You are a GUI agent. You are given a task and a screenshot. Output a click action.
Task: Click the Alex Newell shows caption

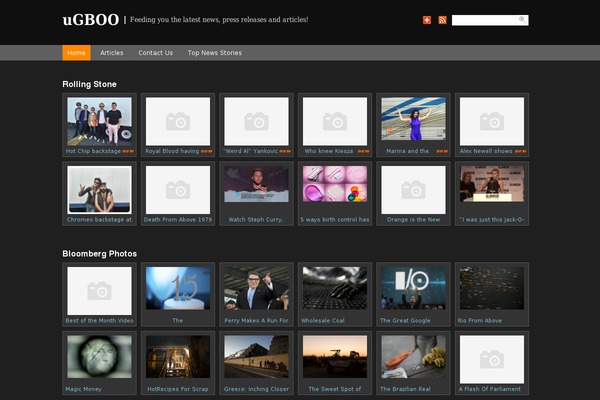point(486,151)
